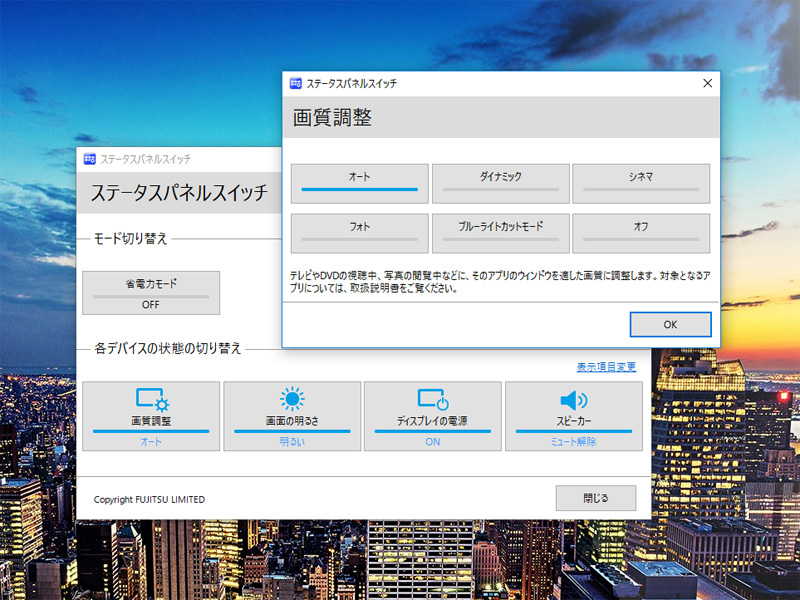Viewport: 800px width, 600px height.
Task: Click the 明るい brightness status label
Action: (x=292, y=441)
